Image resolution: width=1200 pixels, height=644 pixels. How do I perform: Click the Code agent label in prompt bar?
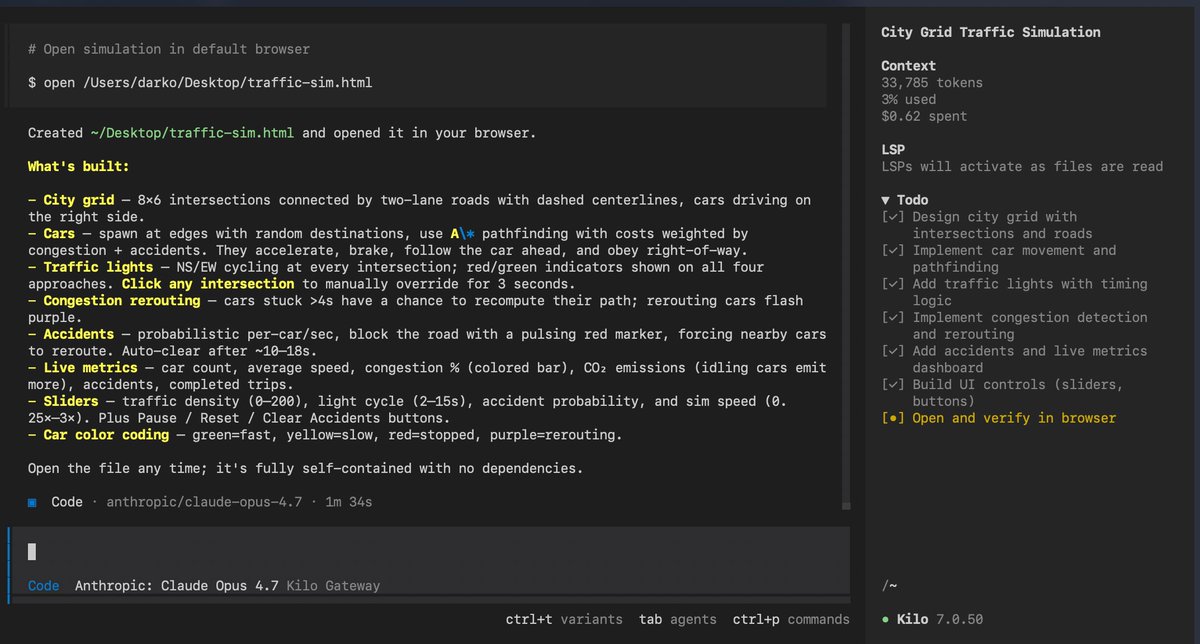coord(43,585)
